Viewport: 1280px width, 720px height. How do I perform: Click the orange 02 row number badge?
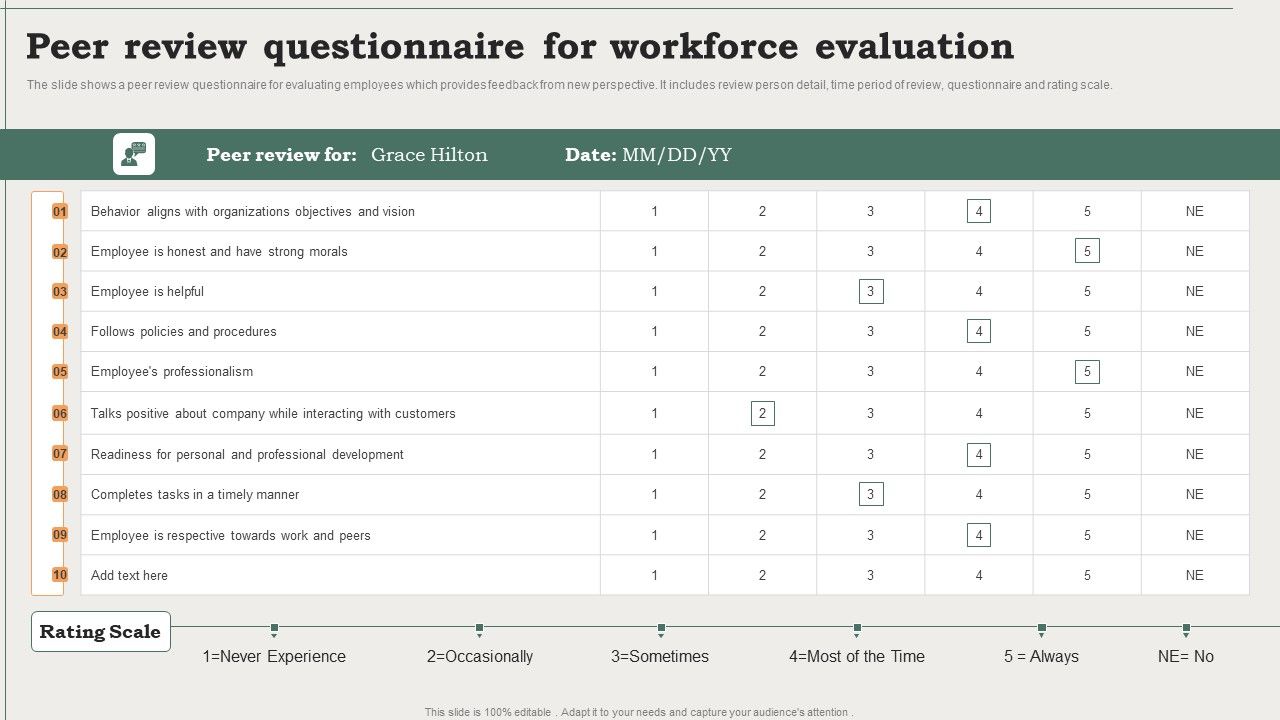pyautogui.click(x=60, y=252)
